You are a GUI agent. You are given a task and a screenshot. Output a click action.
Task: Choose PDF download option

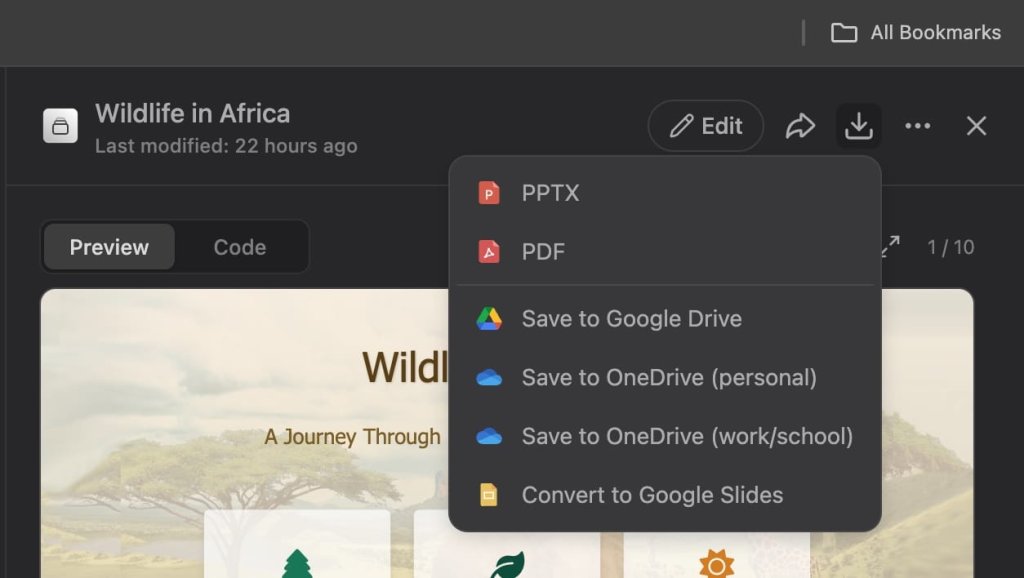coord(665,251)
